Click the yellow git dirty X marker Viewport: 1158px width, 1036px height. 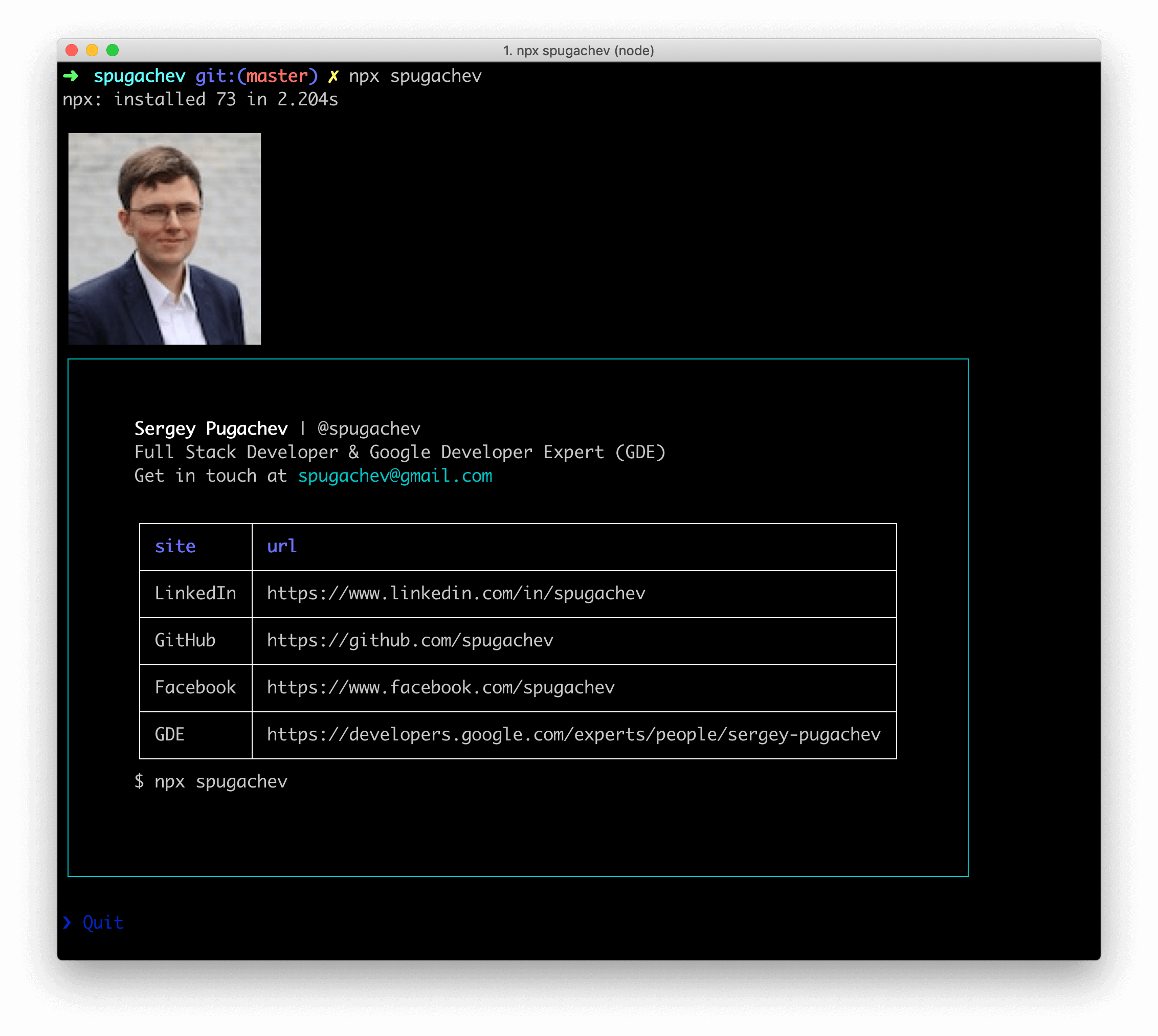coord(333,76)
